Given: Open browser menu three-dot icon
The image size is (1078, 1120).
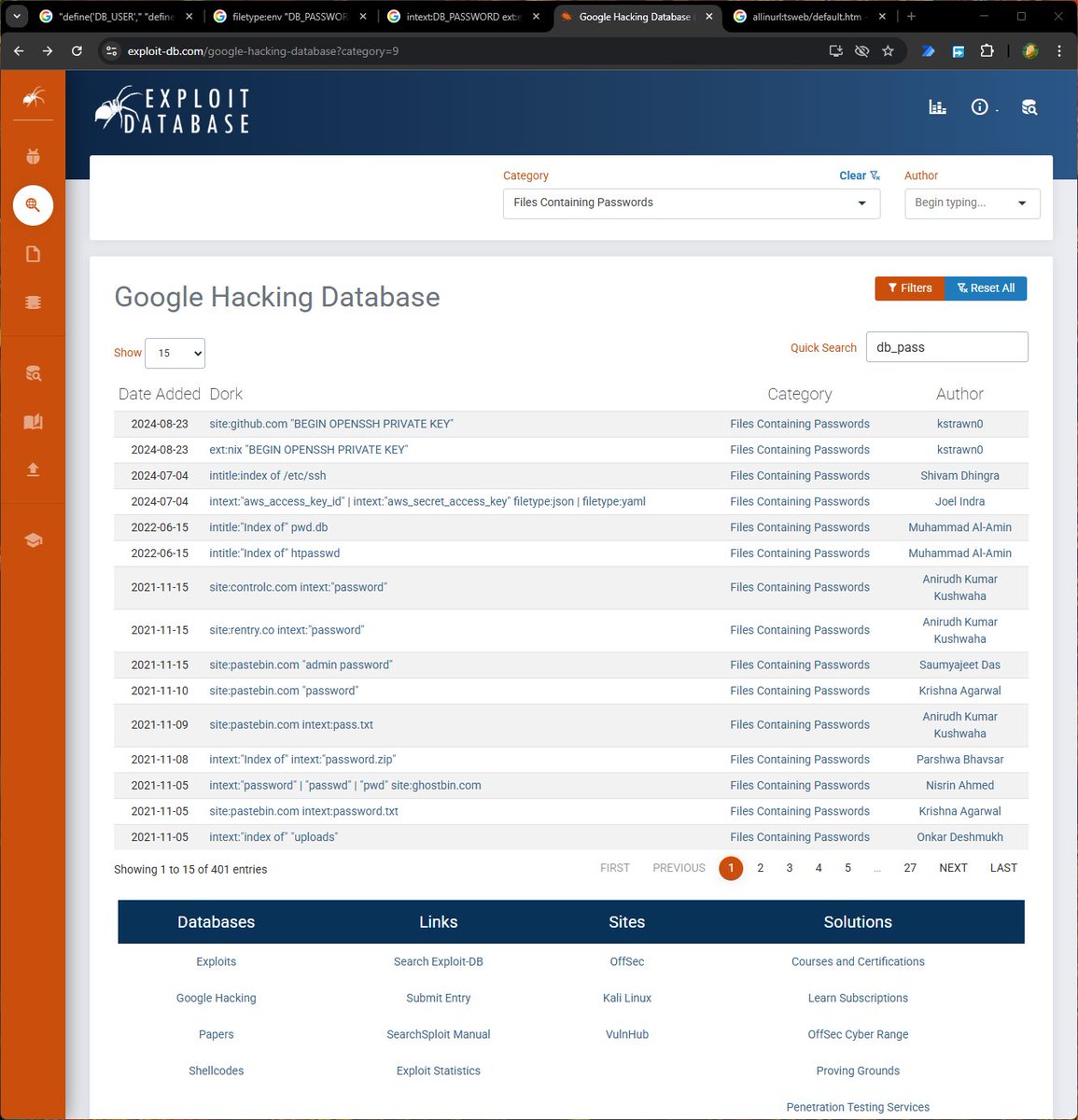Looking at the screenshot, I should tap(1059, 51).
